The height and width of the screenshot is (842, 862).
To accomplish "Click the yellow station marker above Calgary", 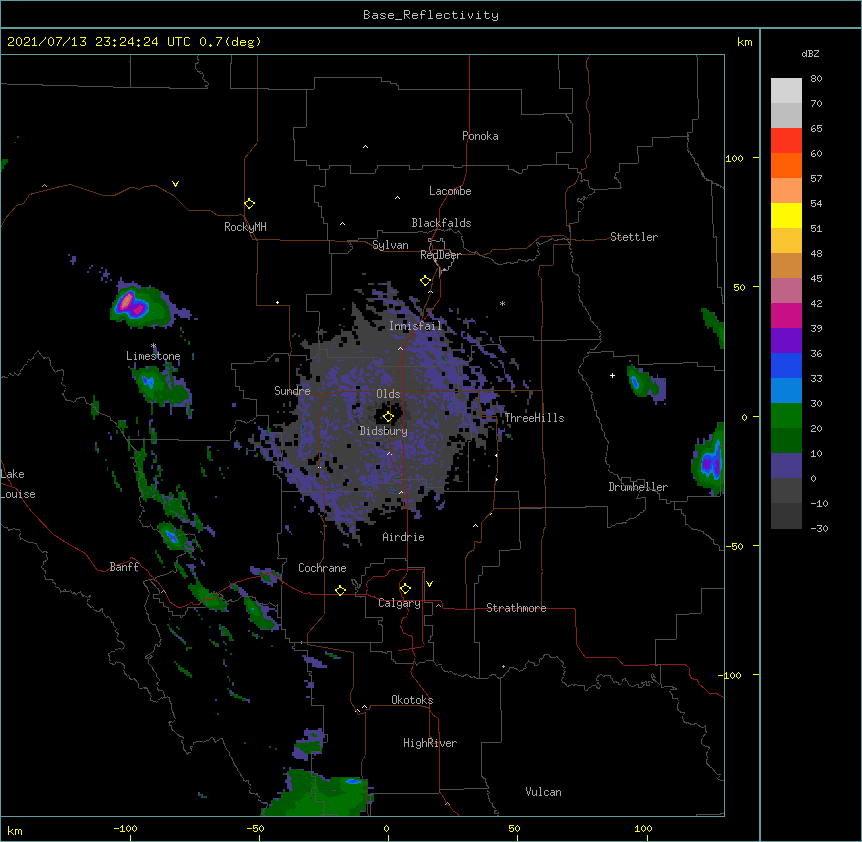I will tap(405, 589).
